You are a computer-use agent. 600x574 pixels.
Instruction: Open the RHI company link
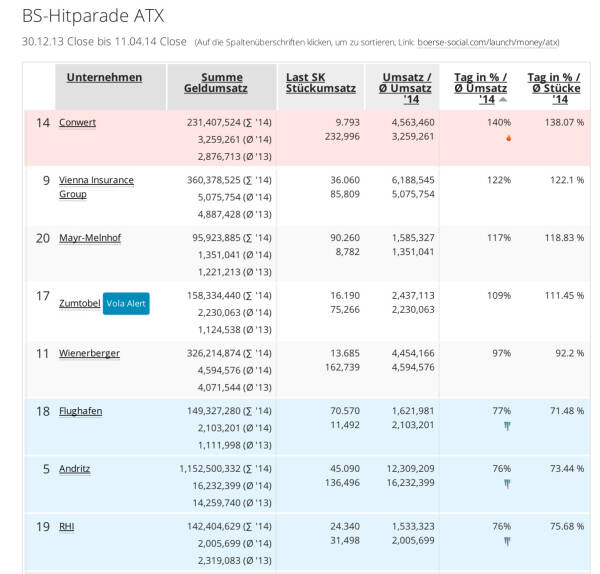66,526
